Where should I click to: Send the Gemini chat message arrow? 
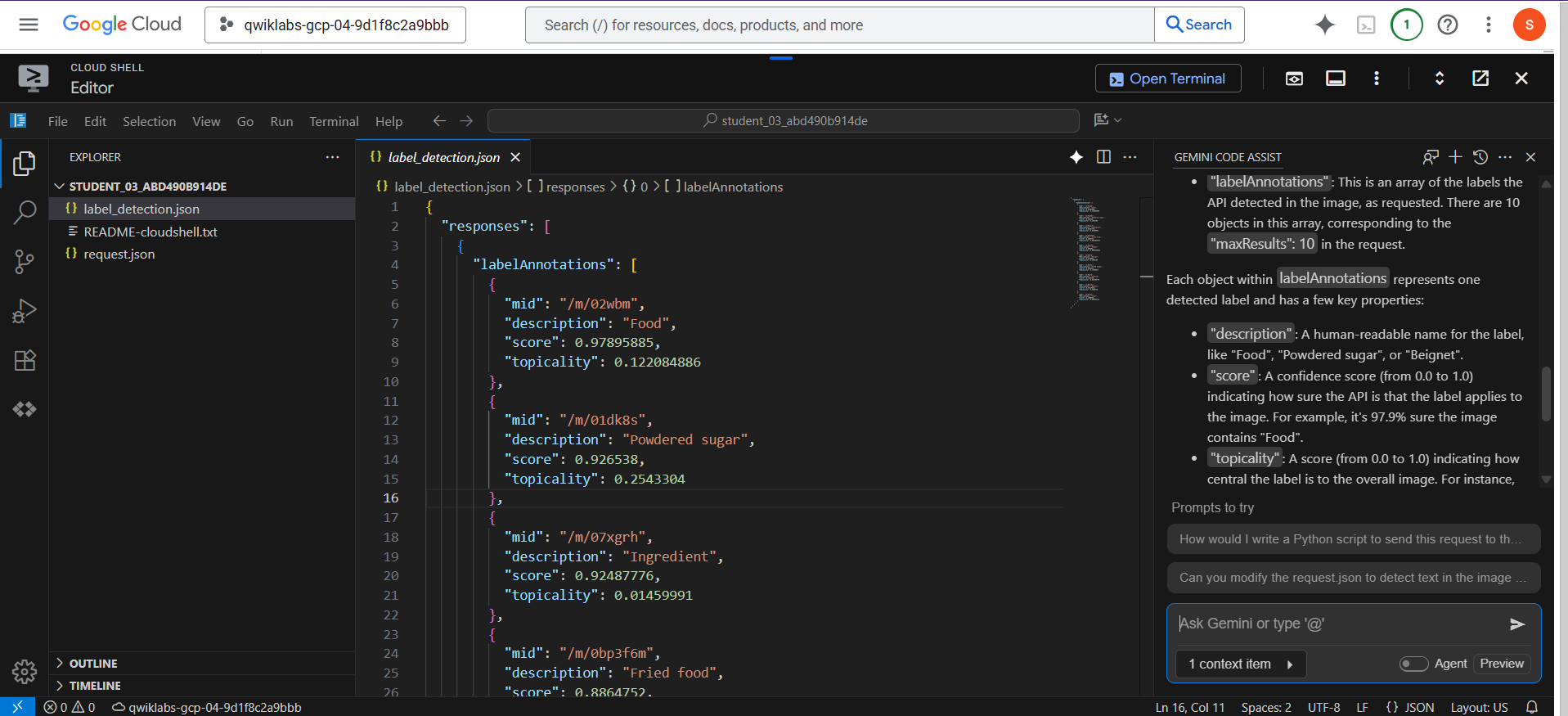coord(1516,624)
